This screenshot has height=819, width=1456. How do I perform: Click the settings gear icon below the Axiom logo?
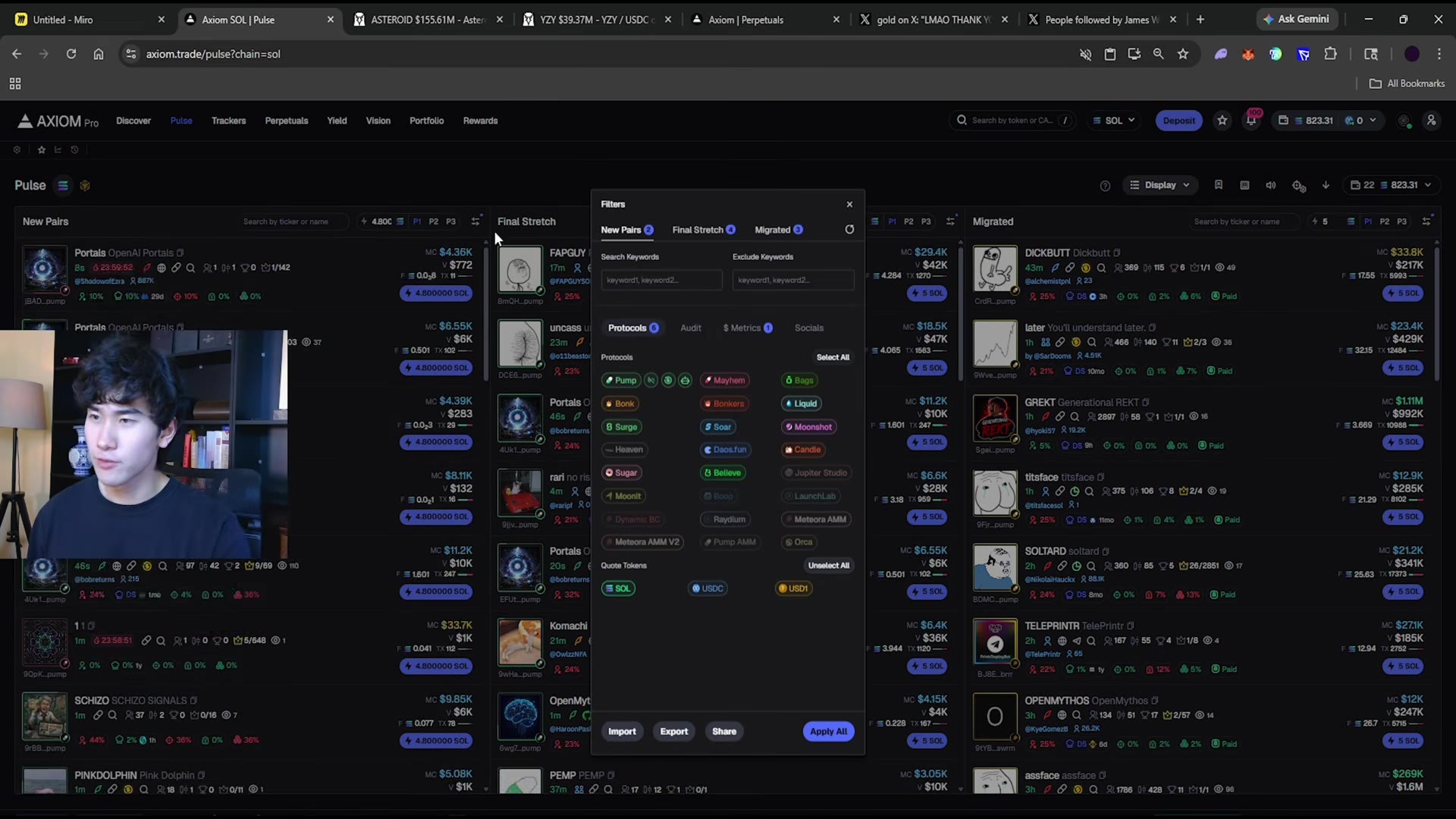pos(17,150)
